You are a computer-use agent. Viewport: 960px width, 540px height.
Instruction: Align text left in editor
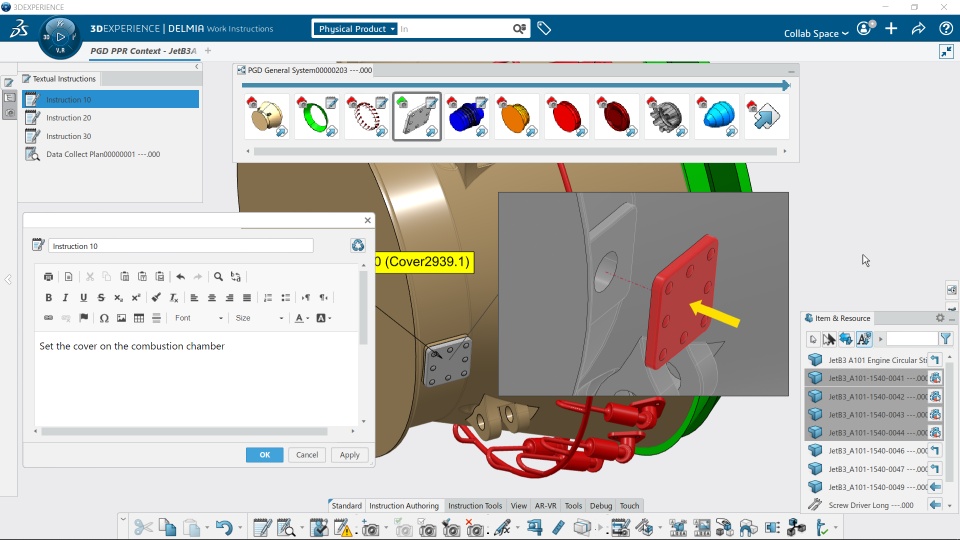tap(194, 298)
